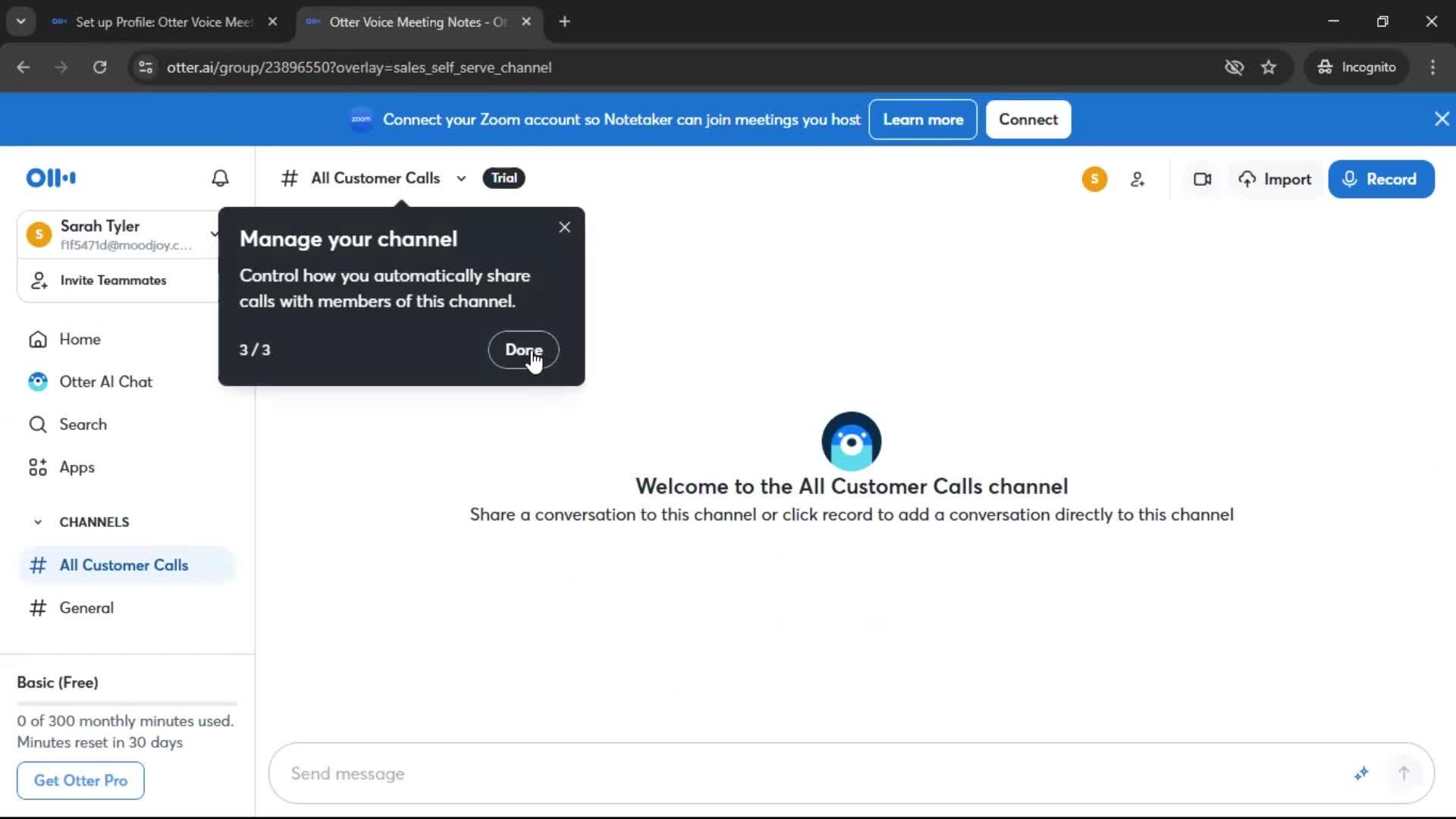Close the Manage your channel tooltip
This screenshot has height=819, width=1456.
point(564,227)
